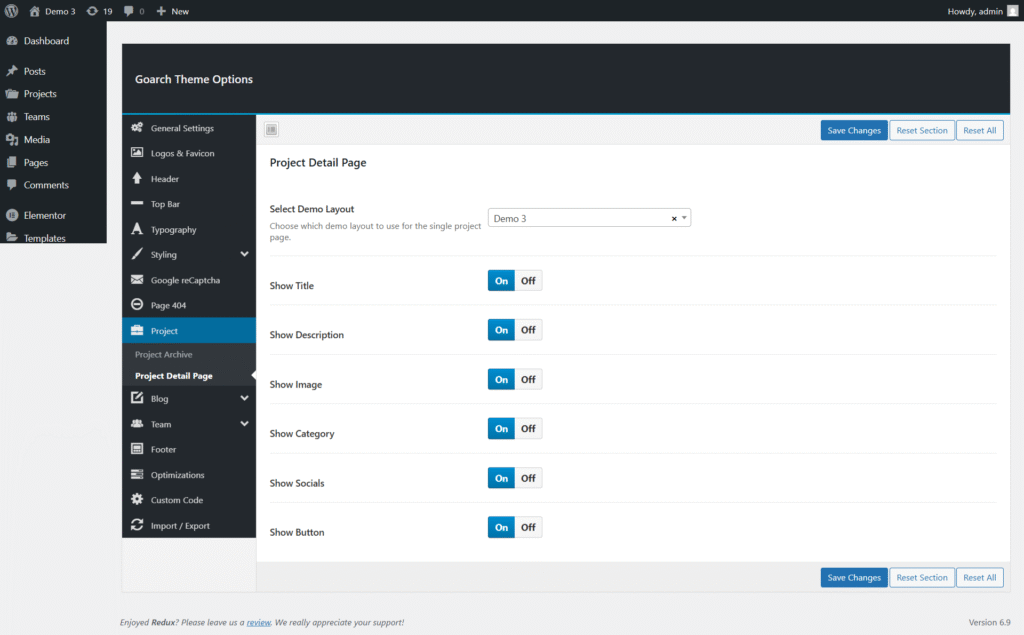Click the bottom Save Changes button

click(x=854, y=578)
